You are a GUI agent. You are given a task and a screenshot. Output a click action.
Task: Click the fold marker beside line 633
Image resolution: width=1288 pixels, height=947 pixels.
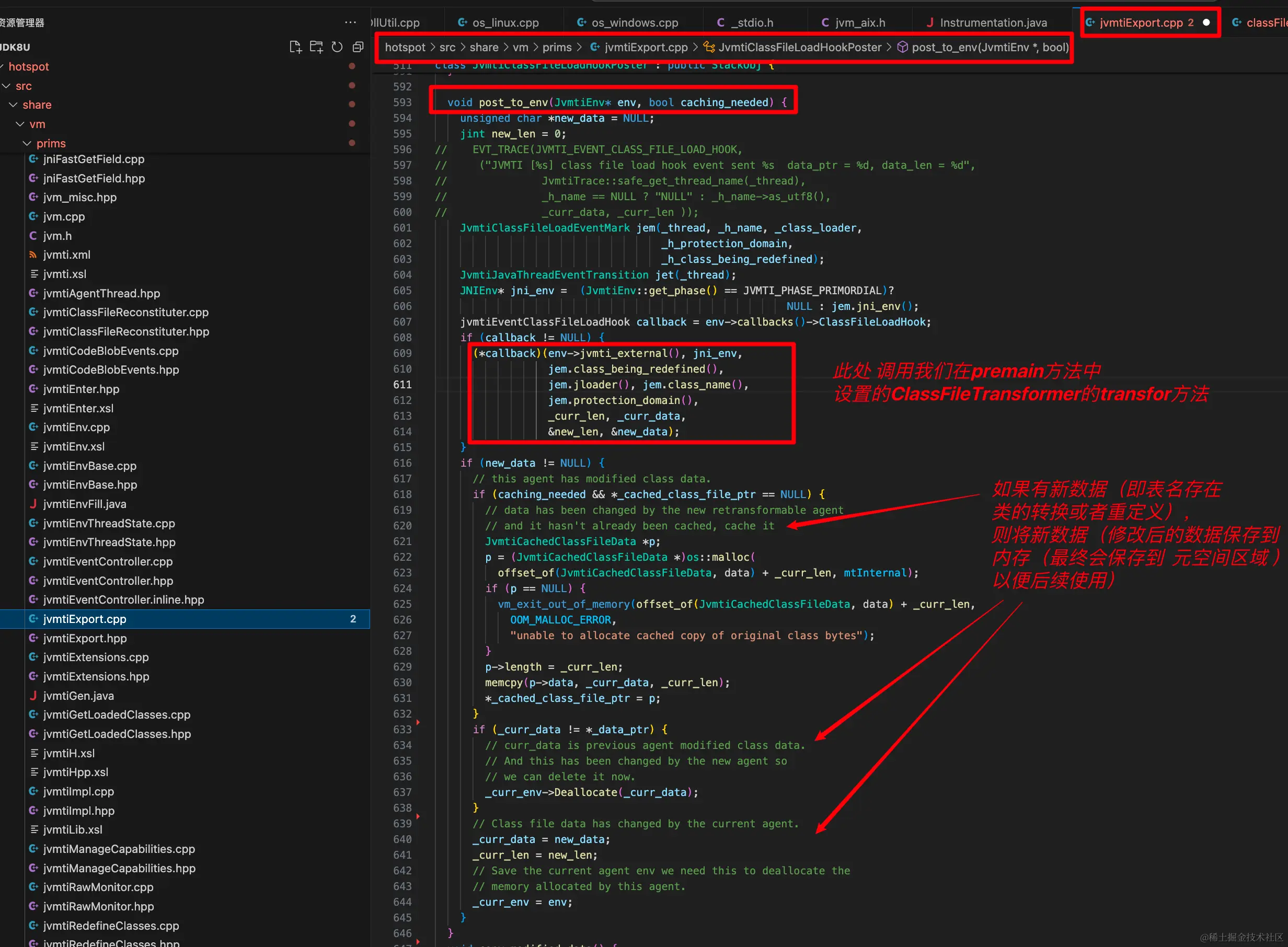pyautogui.click(x=418, y=722)
